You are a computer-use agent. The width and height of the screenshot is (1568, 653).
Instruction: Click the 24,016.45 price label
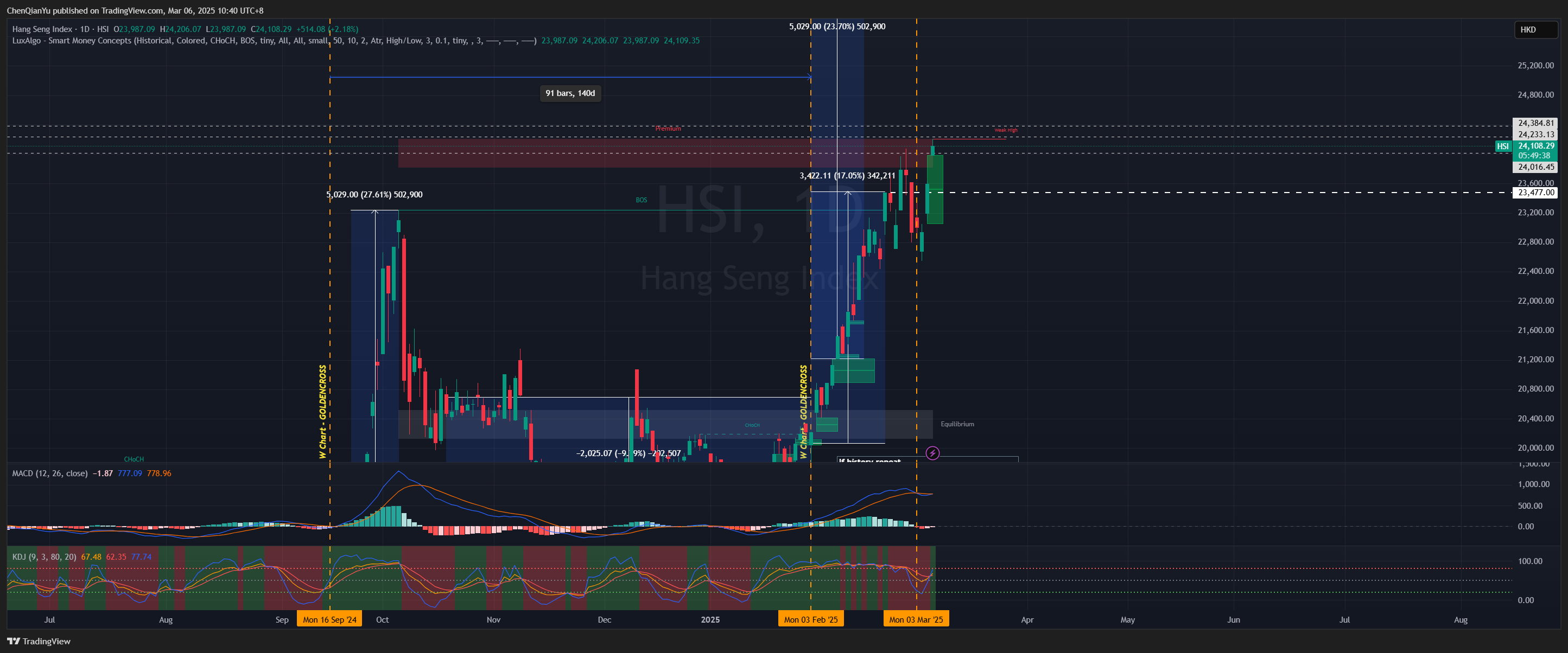[1536, 167]
